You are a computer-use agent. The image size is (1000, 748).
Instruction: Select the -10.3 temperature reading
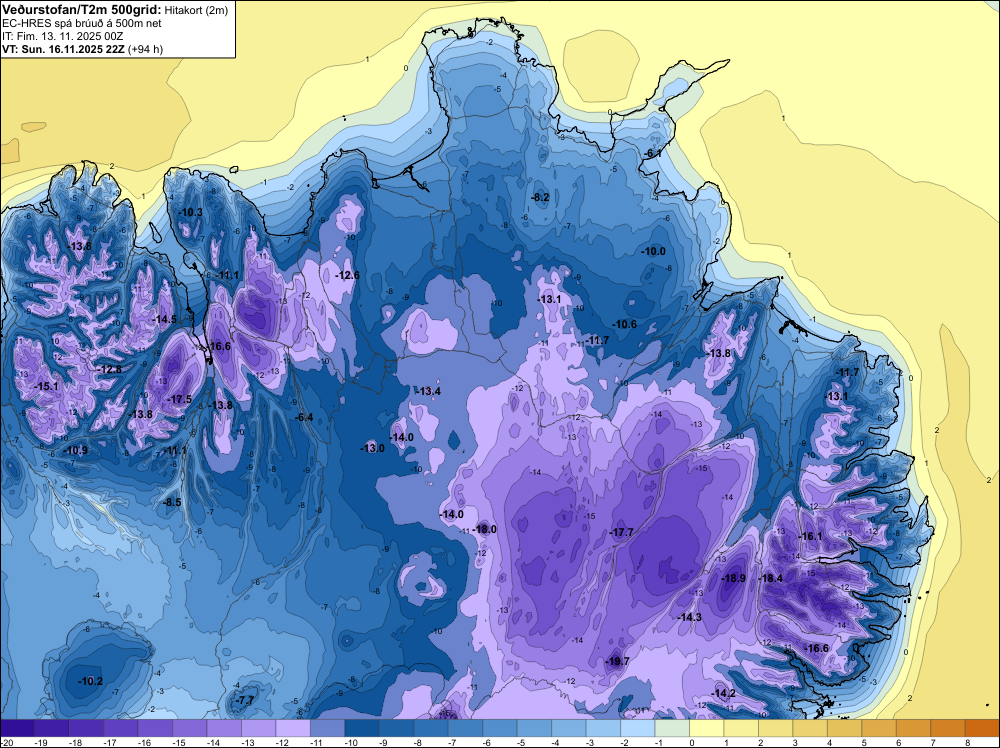(x=191, y=212)
